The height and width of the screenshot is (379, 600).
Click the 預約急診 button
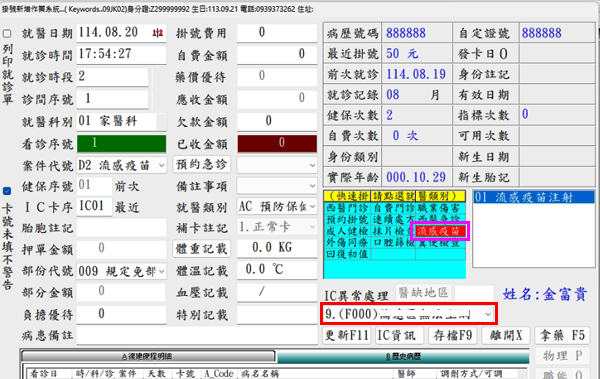pos(202,165)
